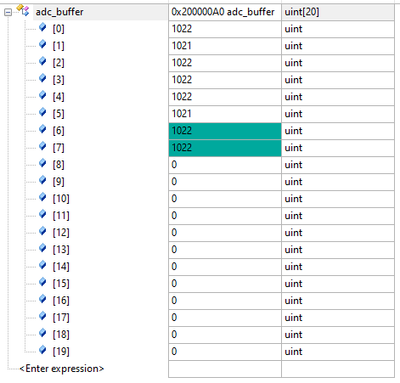Collapse the adc_buffer tree node

tap(8, 12)
